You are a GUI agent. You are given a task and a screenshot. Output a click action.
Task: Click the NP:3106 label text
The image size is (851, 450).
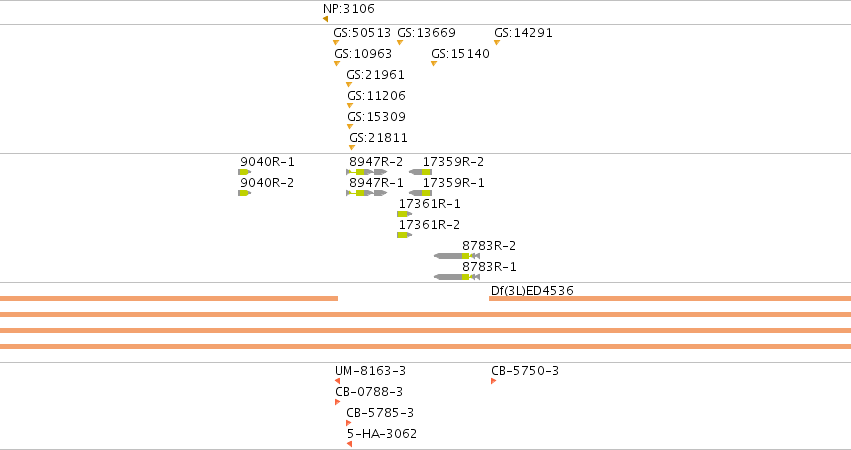[x=348, y=9]
